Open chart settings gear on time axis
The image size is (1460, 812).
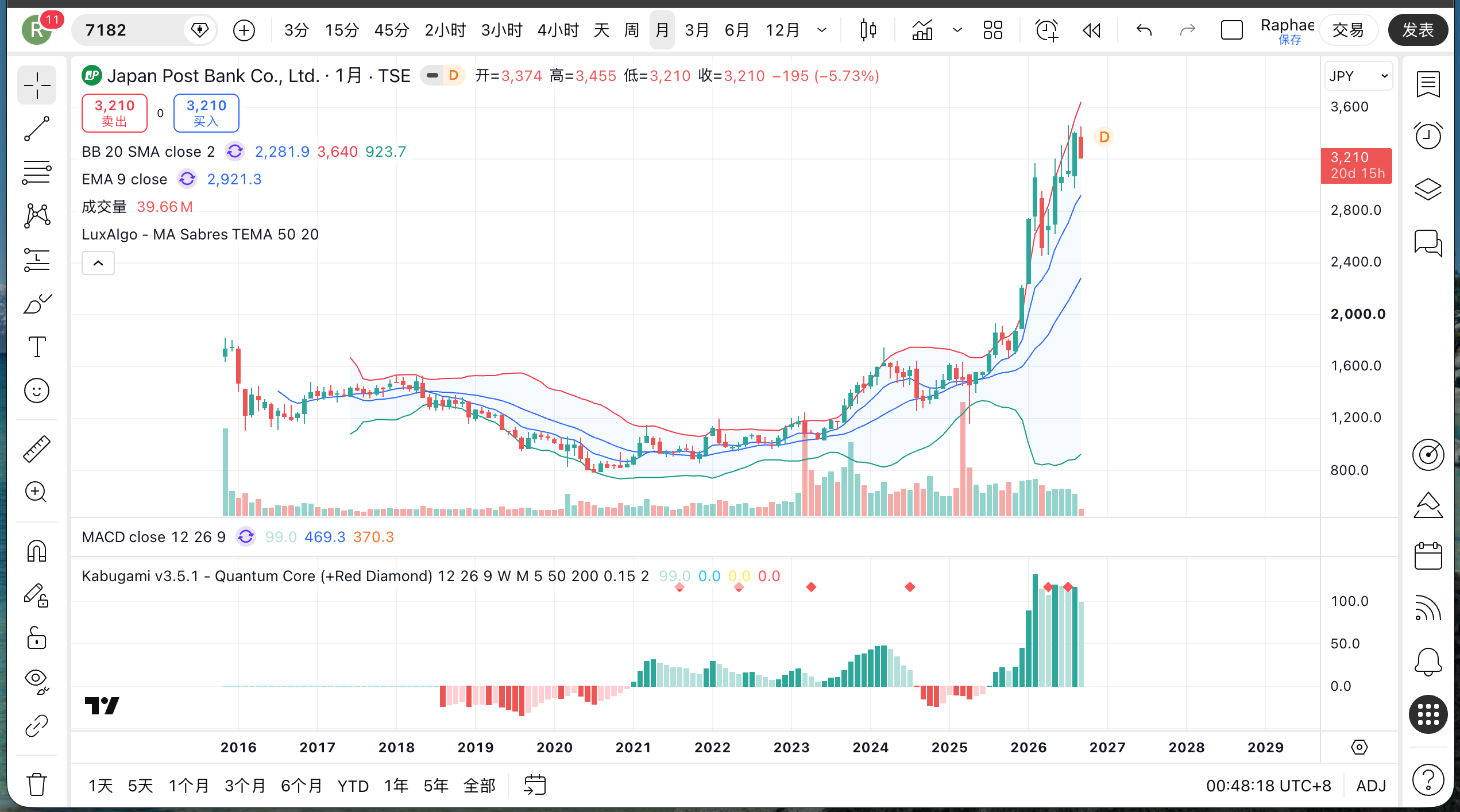[x=1359, y=747]
